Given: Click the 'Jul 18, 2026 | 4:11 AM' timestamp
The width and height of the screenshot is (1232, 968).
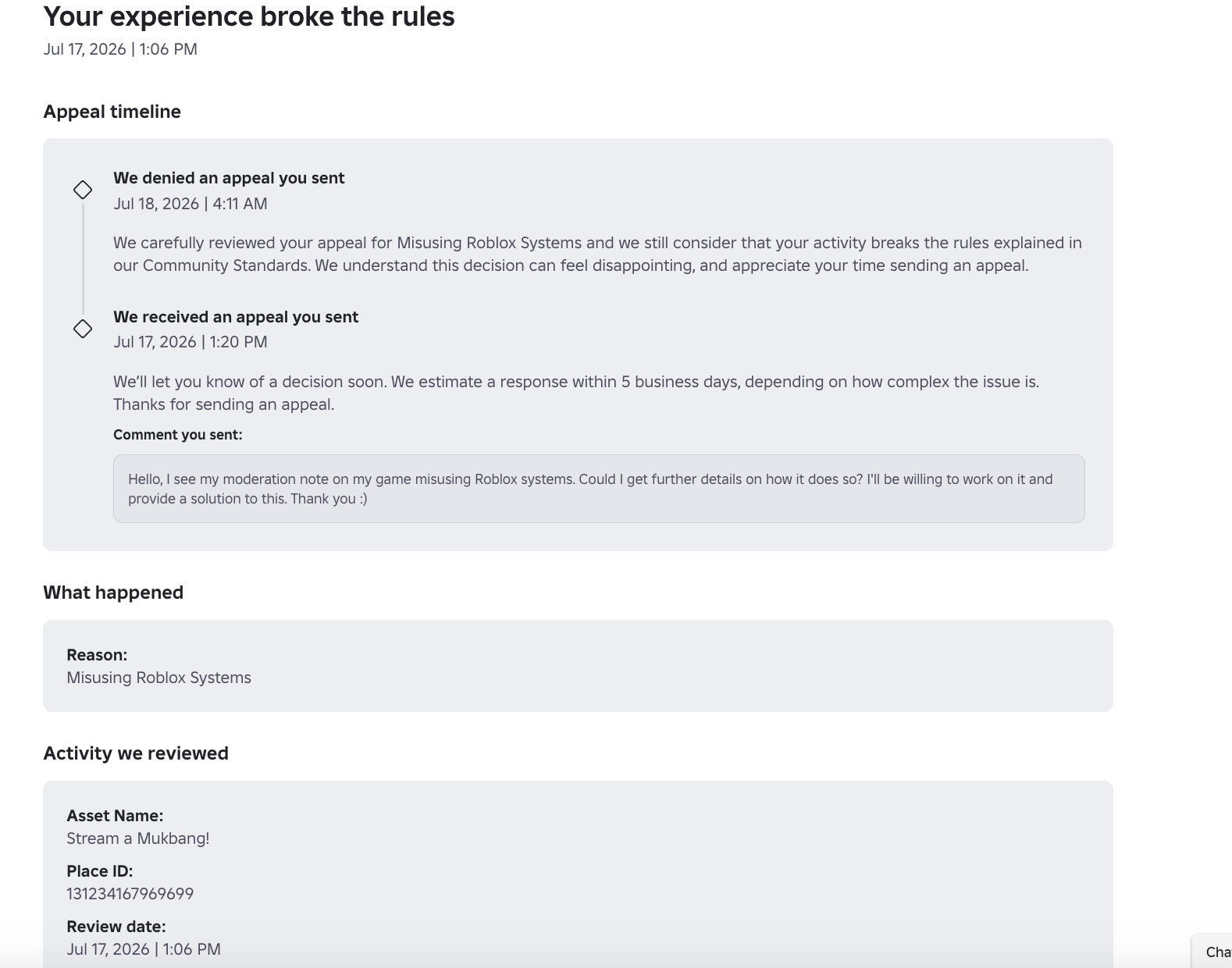Looking at the screenshot, I should pos(190,204).
